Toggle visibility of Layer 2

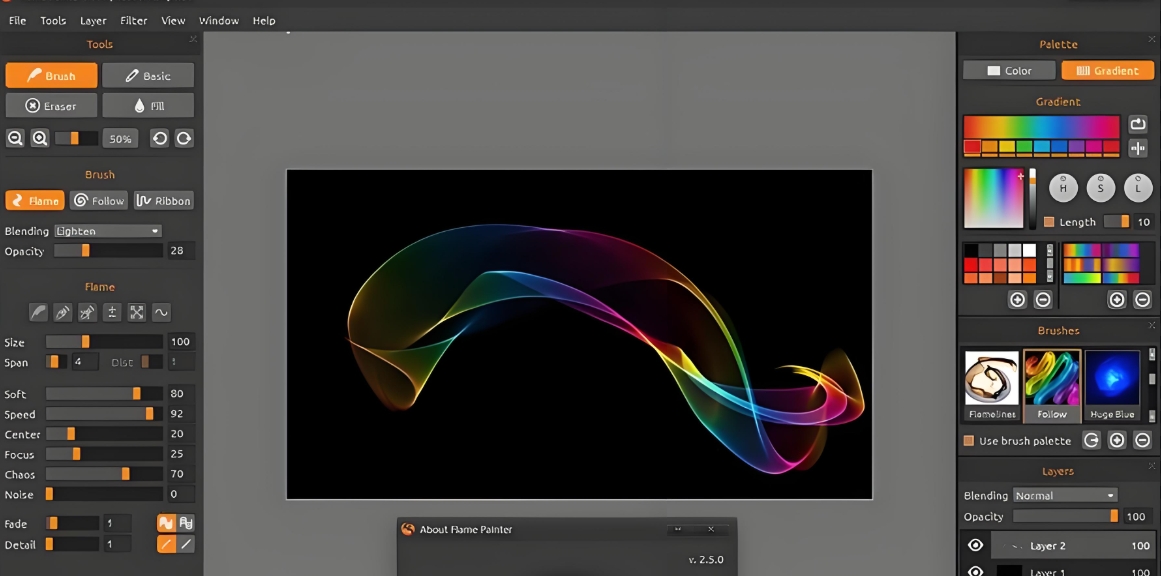coord(975,546)
